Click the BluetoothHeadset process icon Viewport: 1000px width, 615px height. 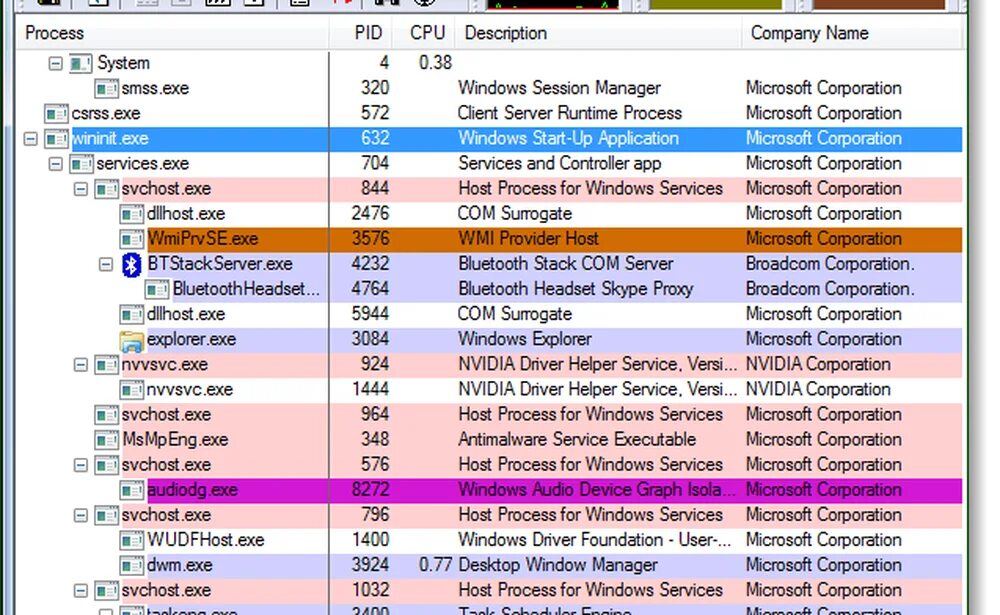[x=157, y=290]
